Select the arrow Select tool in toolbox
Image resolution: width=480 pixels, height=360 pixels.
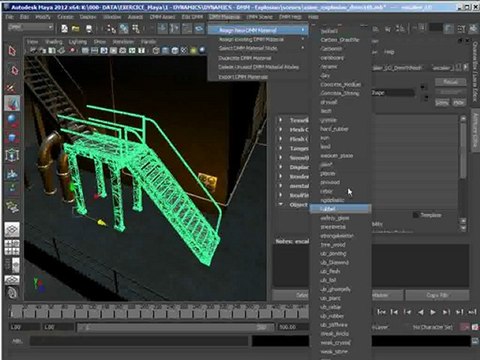tap(12, 51)
